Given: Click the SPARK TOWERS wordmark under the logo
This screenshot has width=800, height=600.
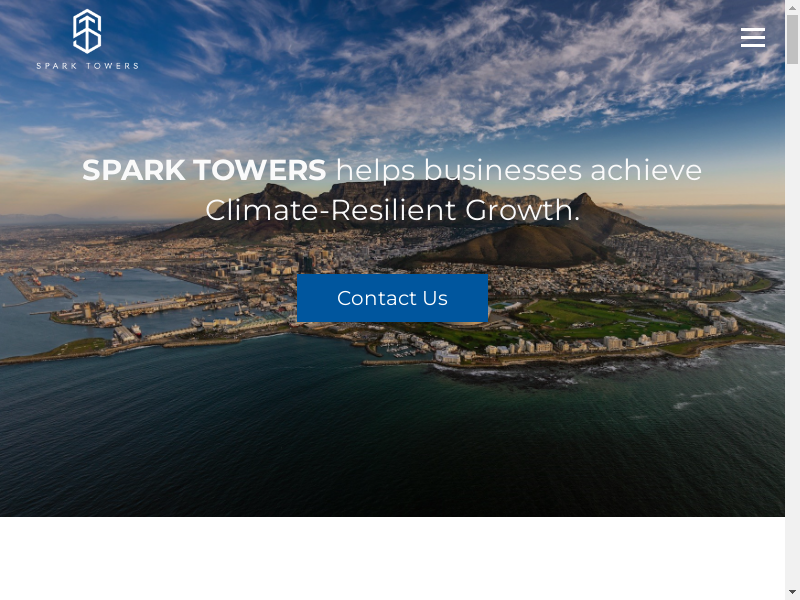Looking at the screenshot, I should click(87, 66).
